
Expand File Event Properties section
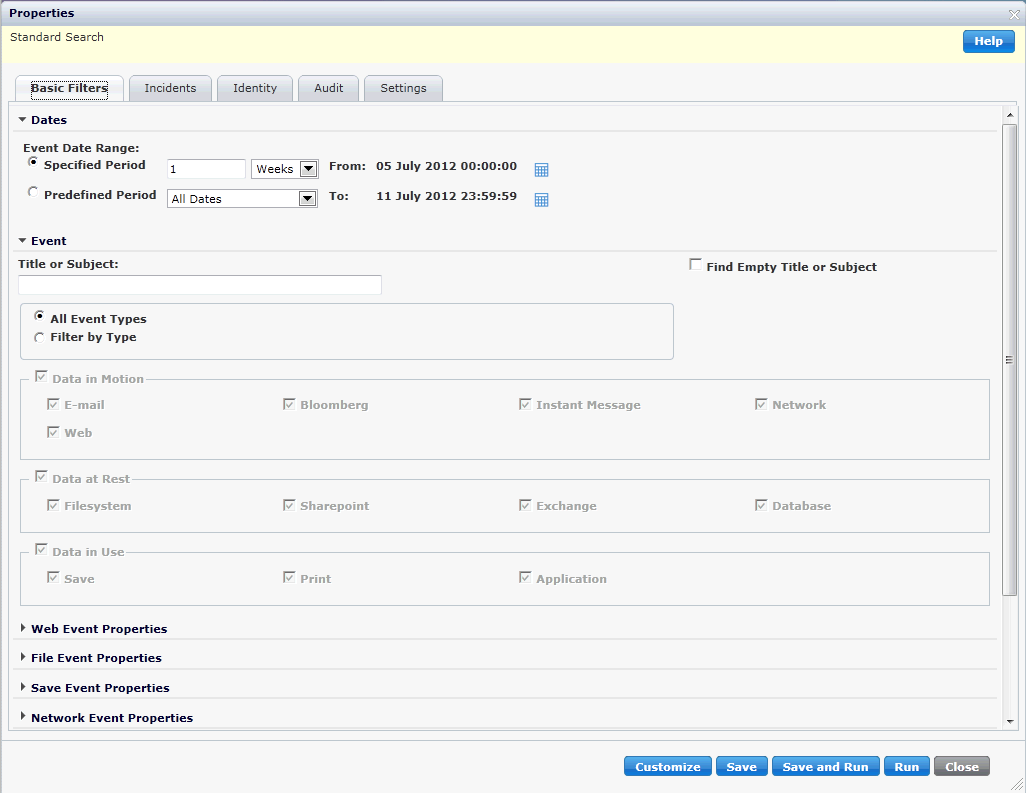point(24,658)
